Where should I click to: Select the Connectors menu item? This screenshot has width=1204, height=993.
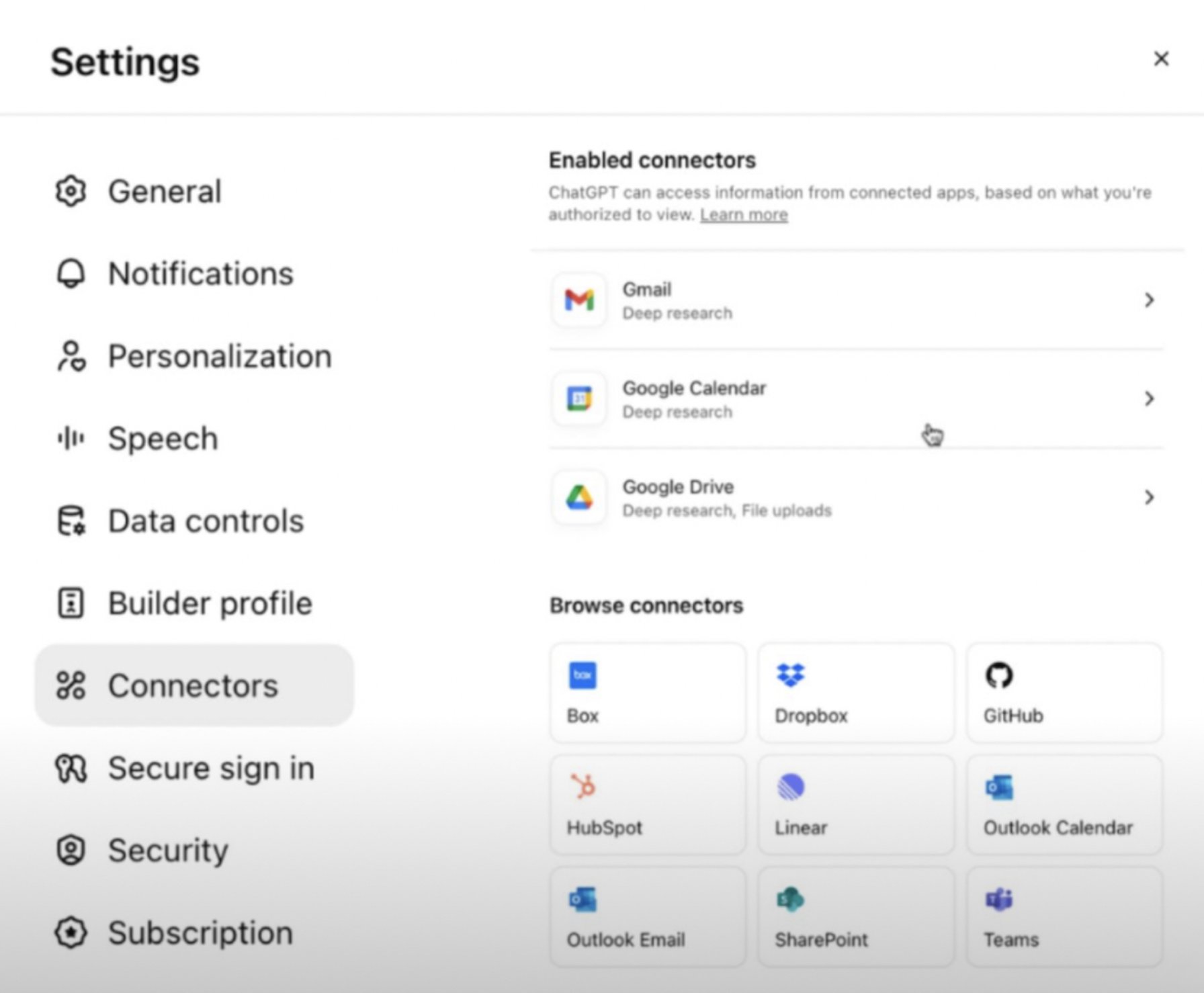(194, 686)
